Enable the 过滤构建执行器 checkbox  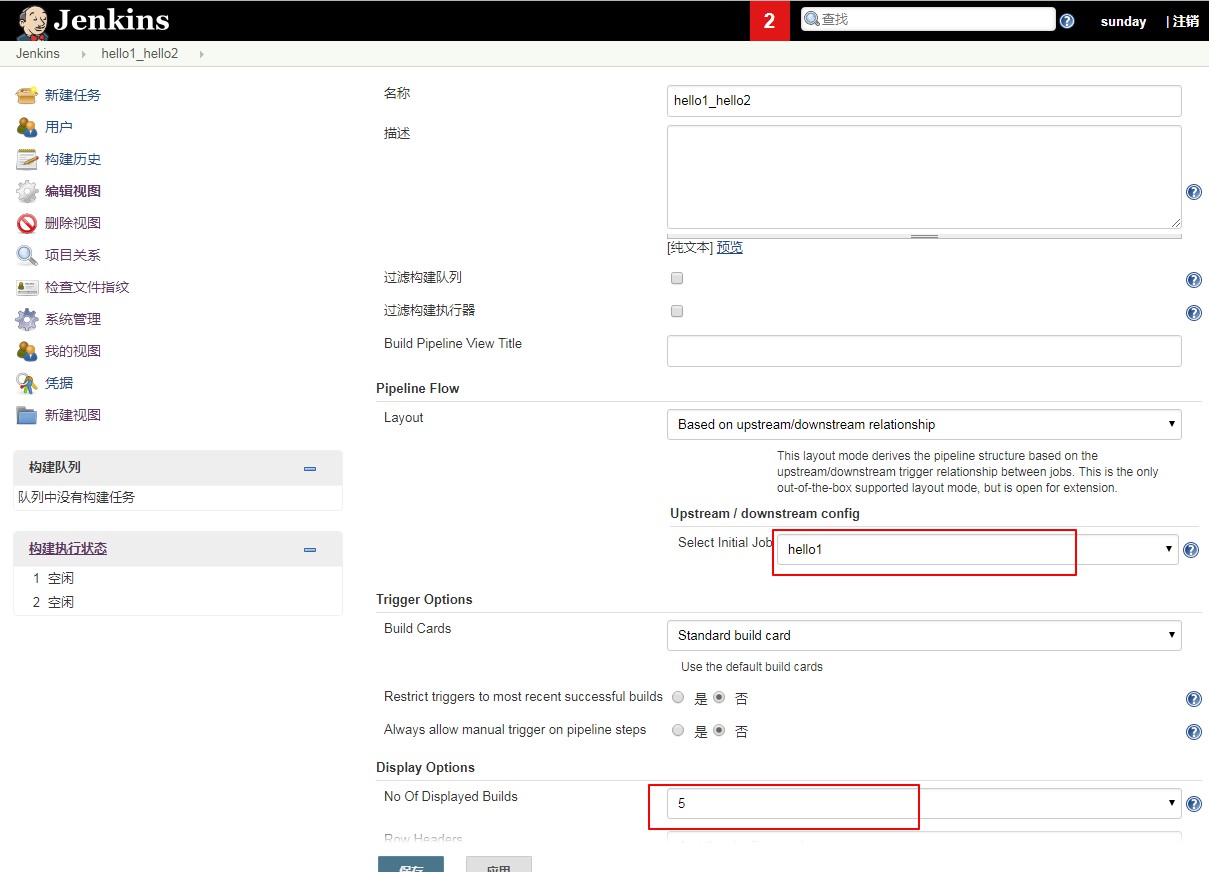click(677, 311)
